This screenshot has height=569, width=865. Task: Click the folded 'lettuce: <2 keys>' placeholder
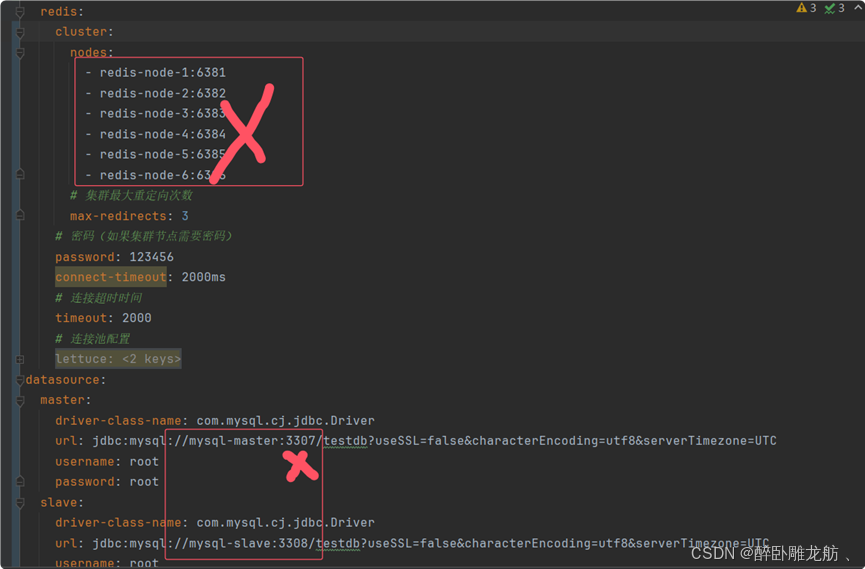pos(118,359)
